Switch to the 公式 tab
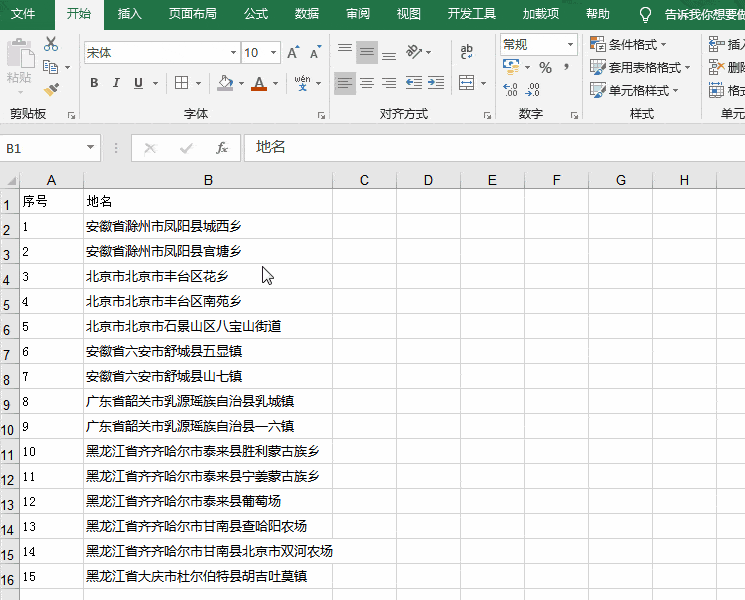745x600 pixels. (256, 14)
